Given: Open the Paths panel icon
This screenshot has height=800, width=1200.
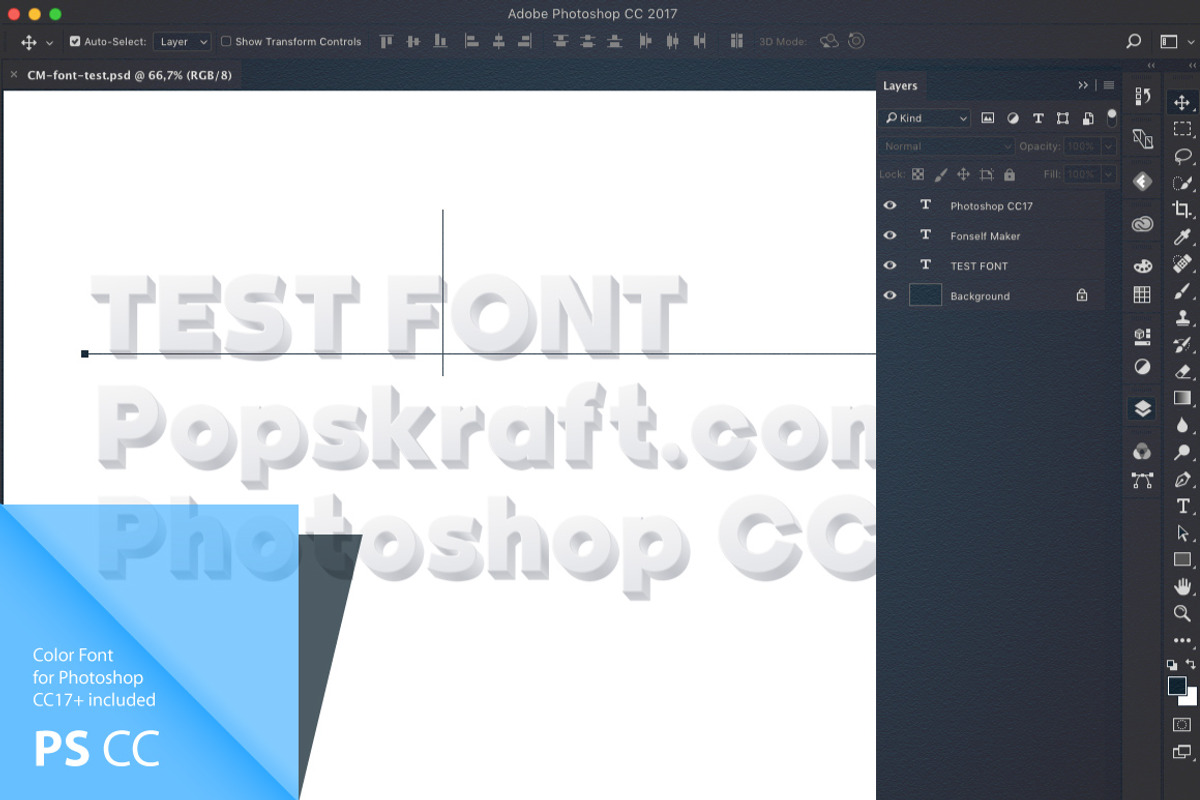Looking at the screenshot, I should [1143, 480].
